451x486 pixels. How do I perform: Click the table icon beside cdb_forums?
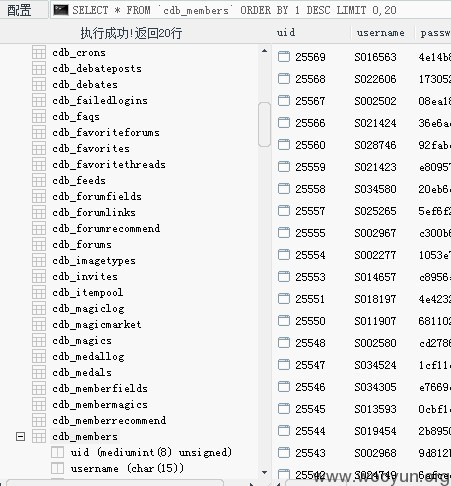point(39,245)
